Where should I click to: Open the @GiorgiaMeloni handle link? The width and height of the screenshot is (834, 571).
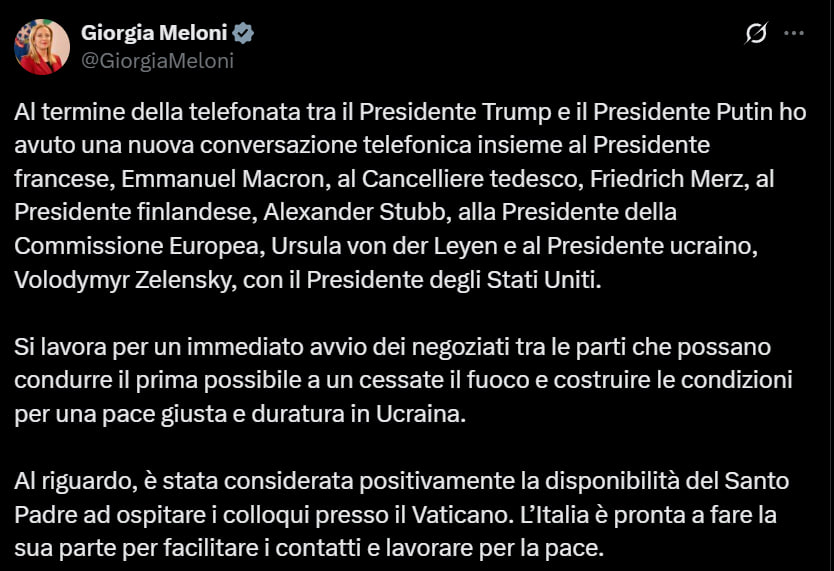(x=157, y=61)
